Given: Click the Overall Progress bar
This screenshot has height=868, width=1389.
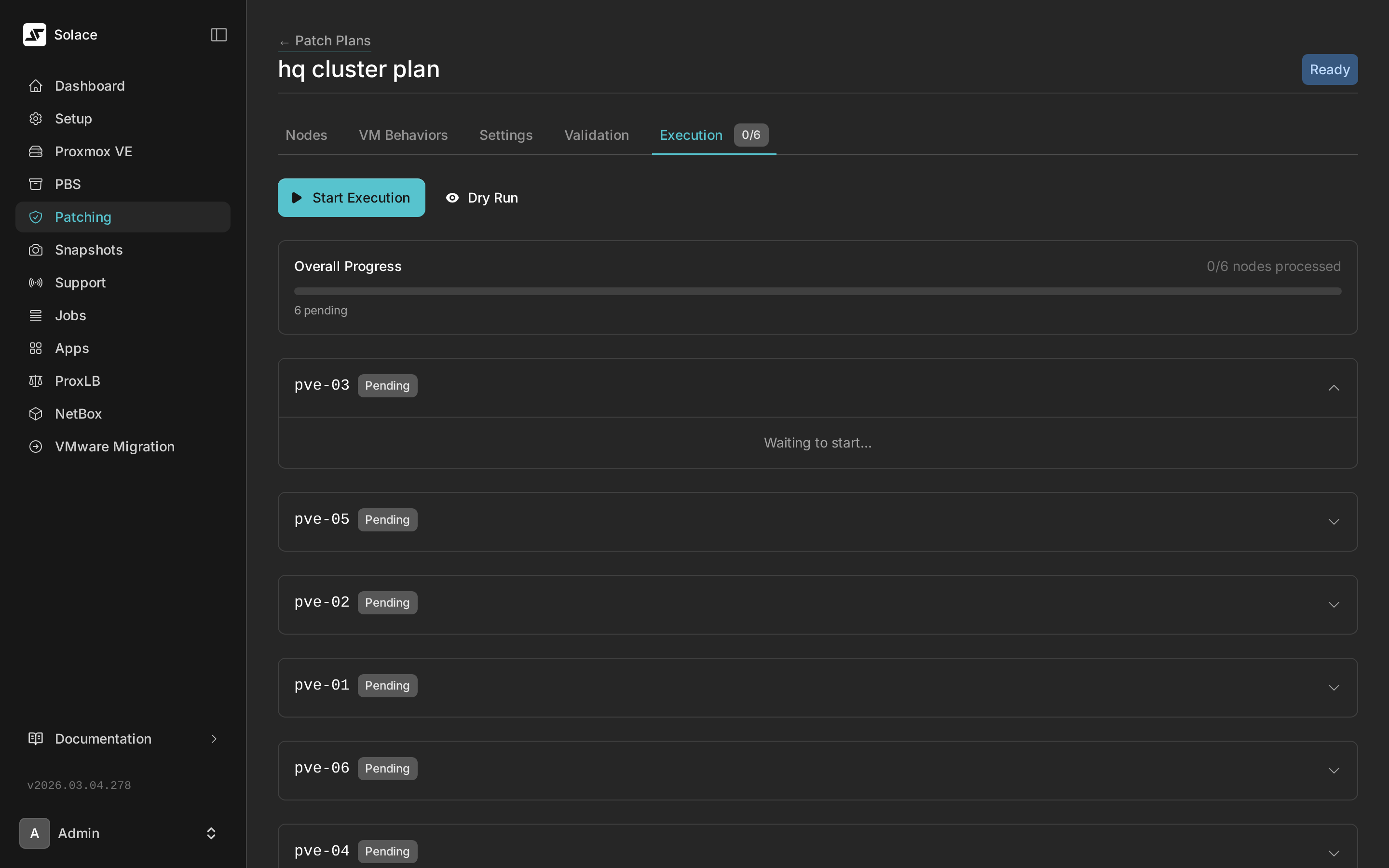Looking at the screenshot, I should click(817, 292).
